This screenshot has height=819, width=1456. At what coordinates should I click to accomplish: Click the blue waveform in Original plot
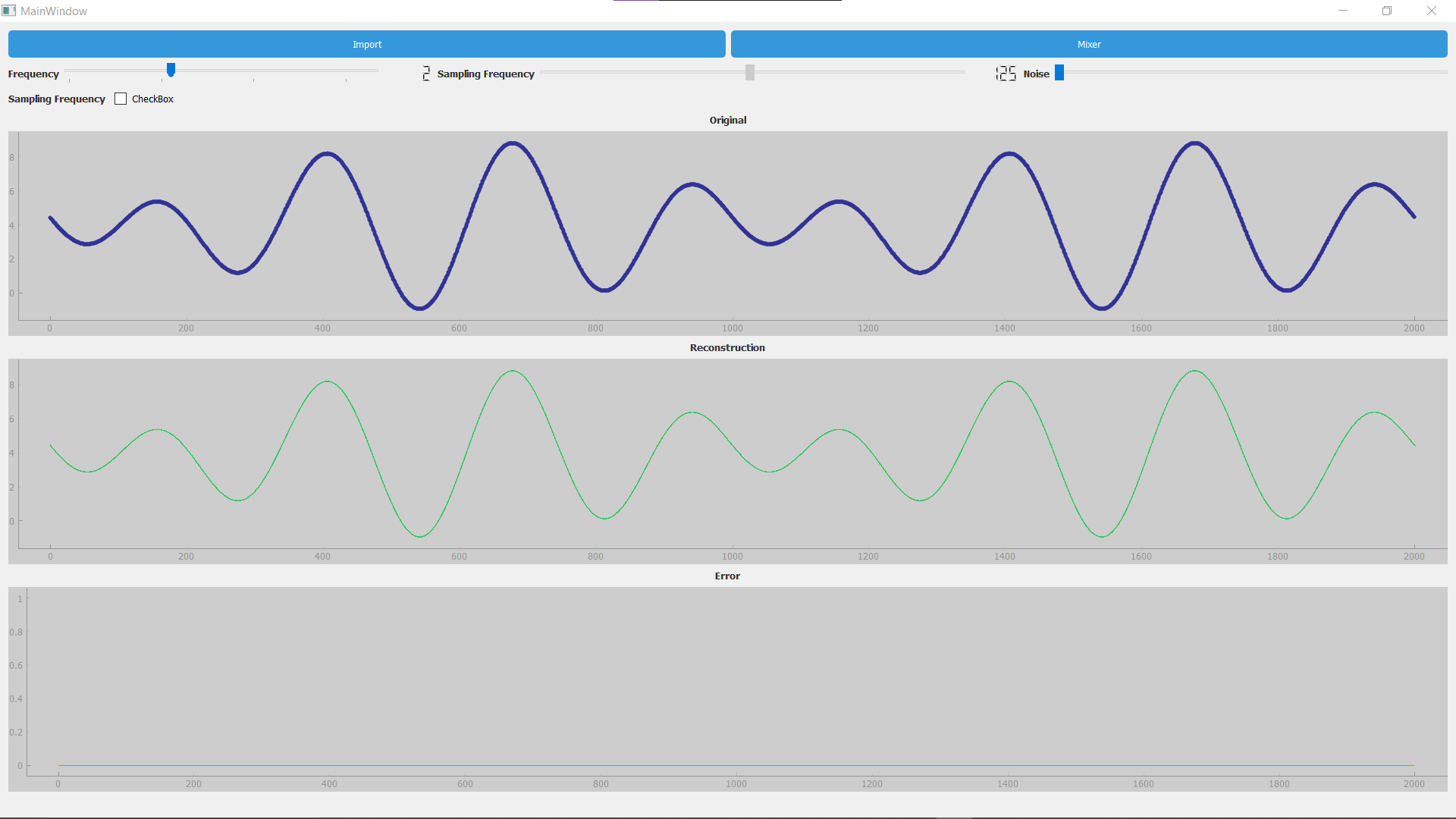tap(513, 143)
